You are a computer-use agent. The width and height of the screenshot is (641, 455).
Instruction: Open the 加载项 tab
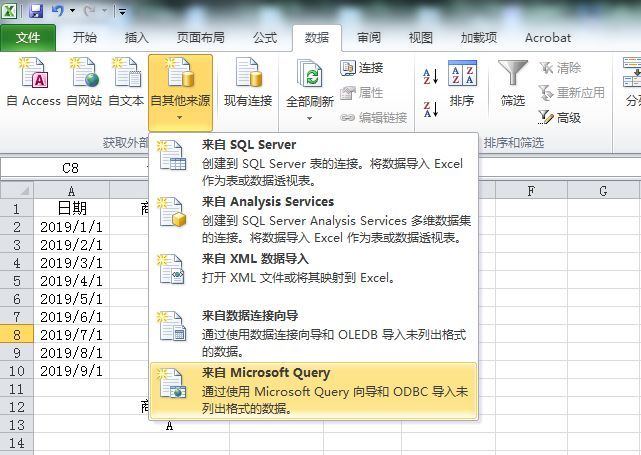(479, 38)
